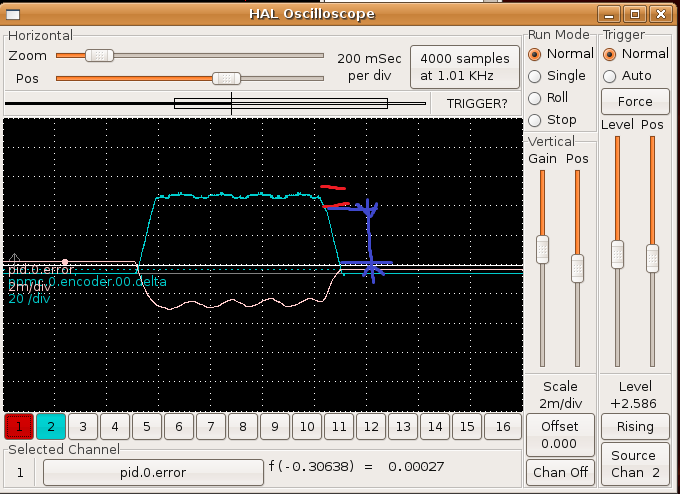Screen dimensions: 680x494
Task: Select Stop run mode
Action: tap(552, 120)
